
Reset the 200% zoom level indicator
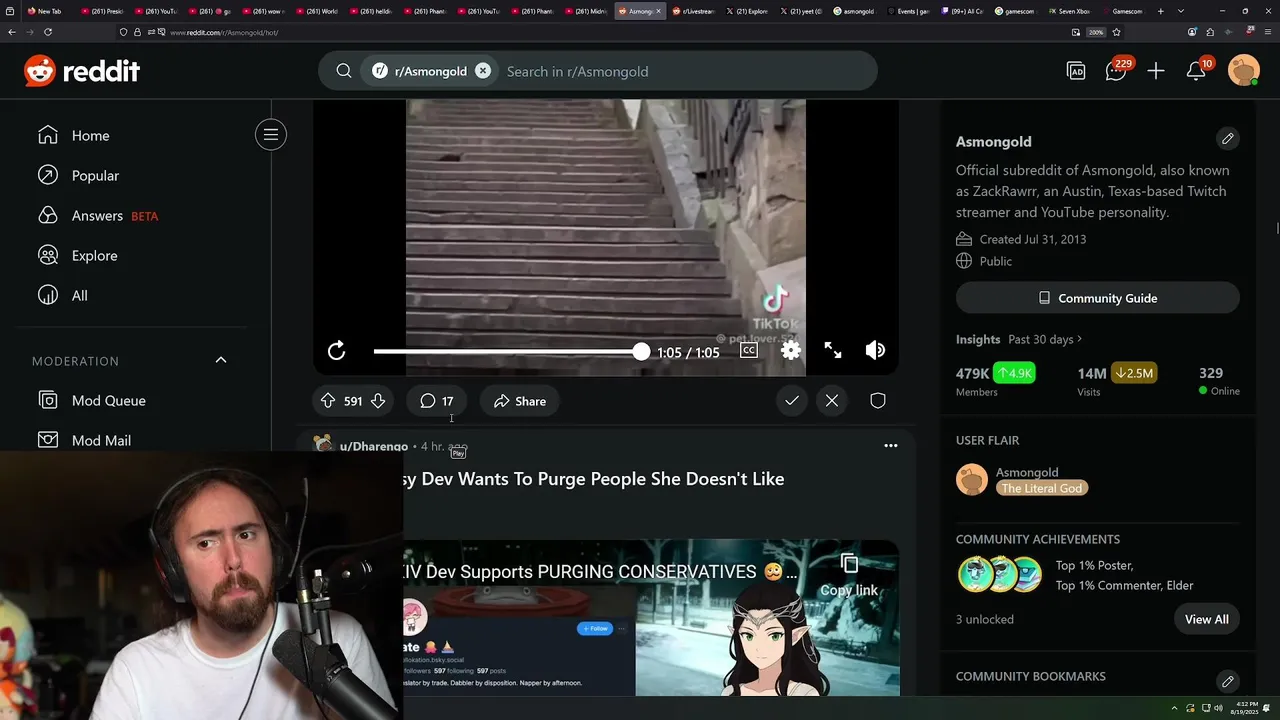tap(1096, 32)
